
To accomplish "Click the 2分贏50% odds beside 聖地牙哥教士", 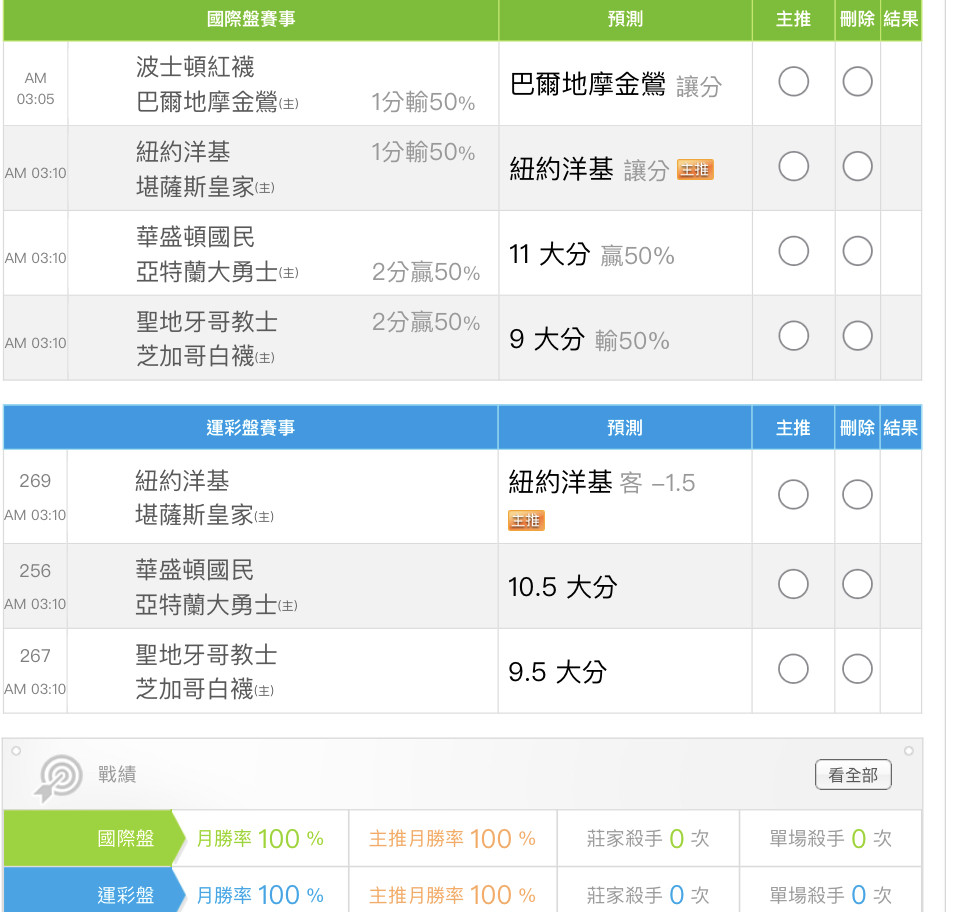I will (426, 322).
